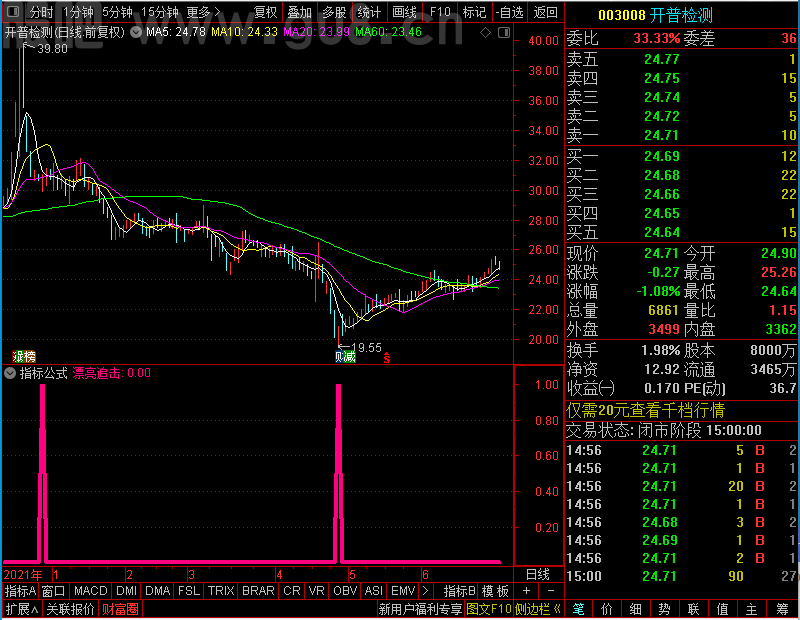Open the 关联报价 related quotes tab

(70, 609)
